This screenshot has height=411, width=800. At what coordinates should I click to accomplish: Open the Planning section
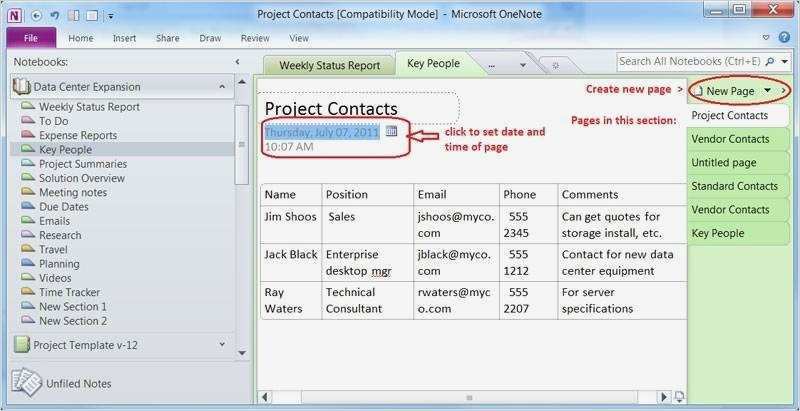[x=59, y=264]
